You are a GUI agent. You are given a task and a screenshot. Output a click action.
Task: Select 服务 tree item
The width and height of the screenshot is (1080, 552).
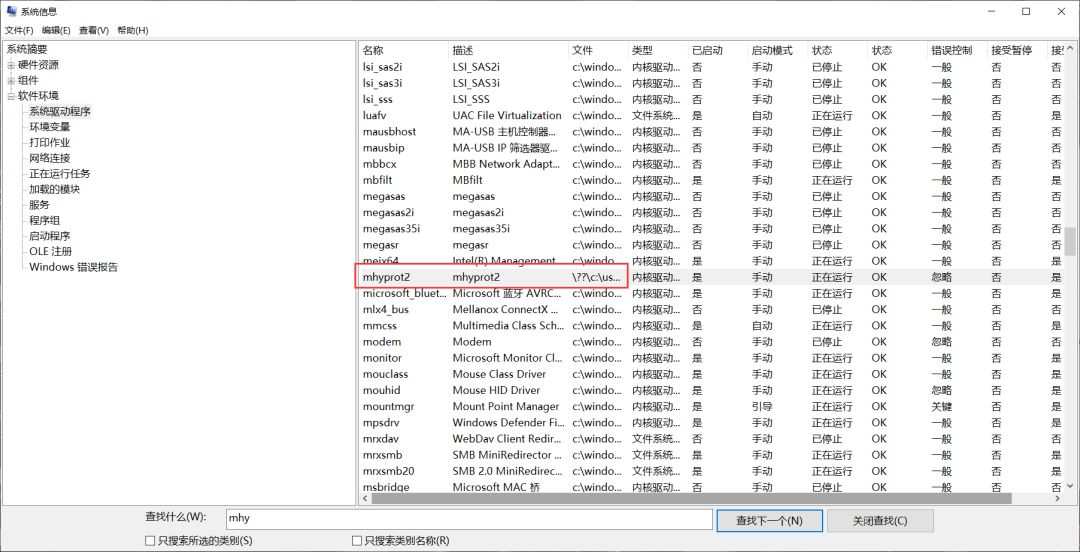pyautogui.click(x=39, y=205)
